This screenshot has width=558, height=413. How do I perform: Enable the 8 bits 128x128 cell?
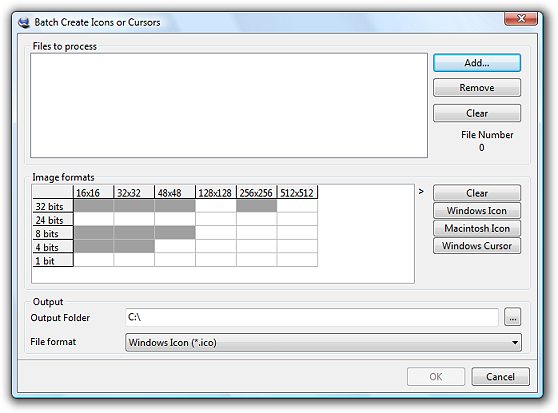pyautogui.click(x=216, y=233)
